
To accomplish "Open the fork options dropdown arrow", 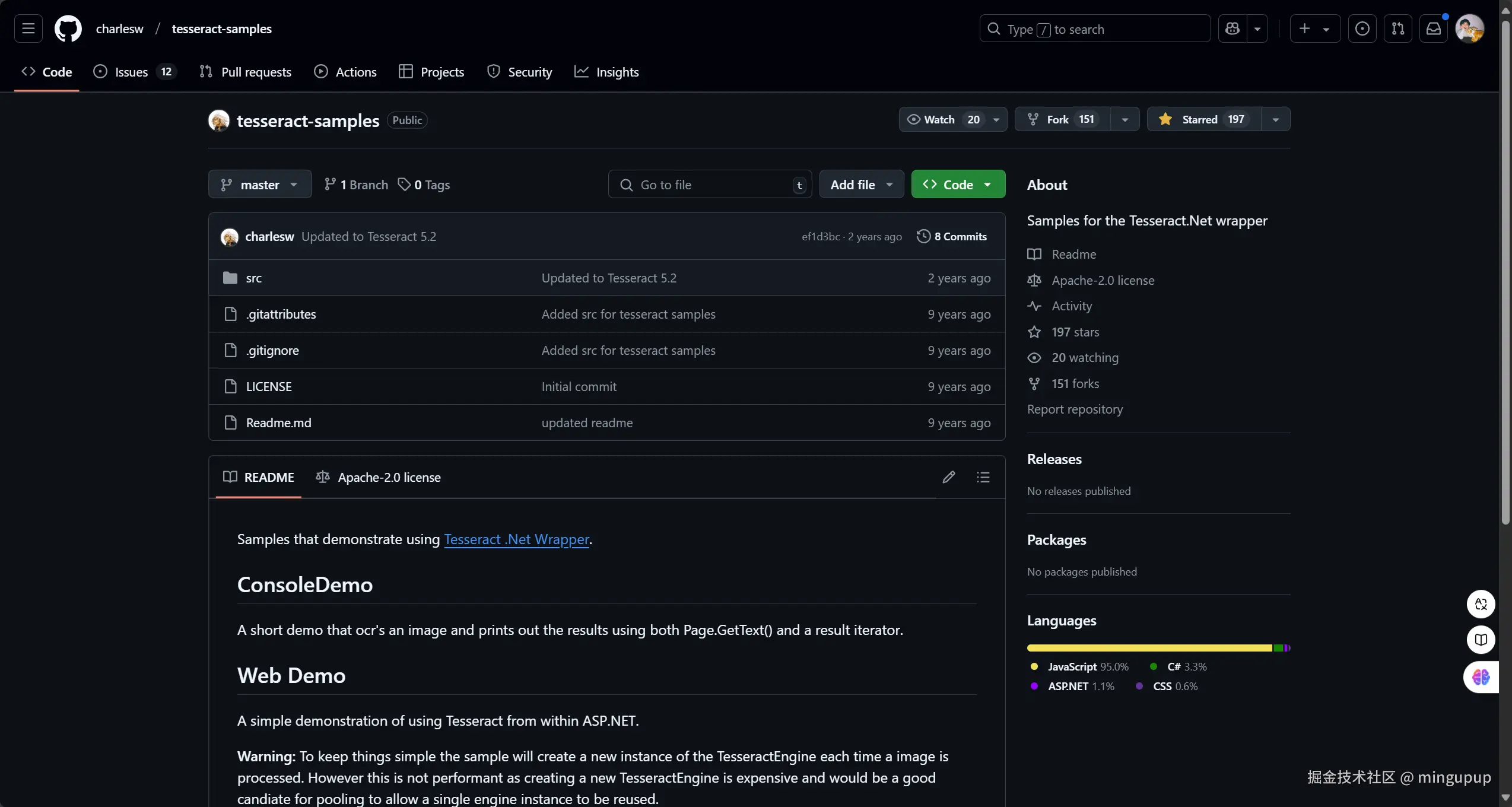I will pyautogui.click(x=1125, y=119).
